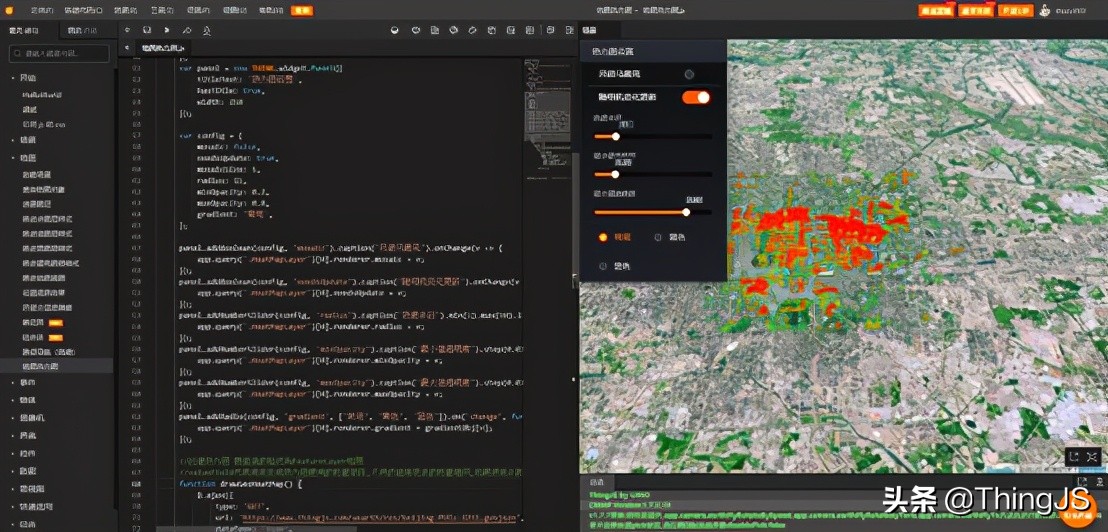Click the first round icon in the editor's right toolbar group
Screen dimensions: 1108x532
click(394, 31)
